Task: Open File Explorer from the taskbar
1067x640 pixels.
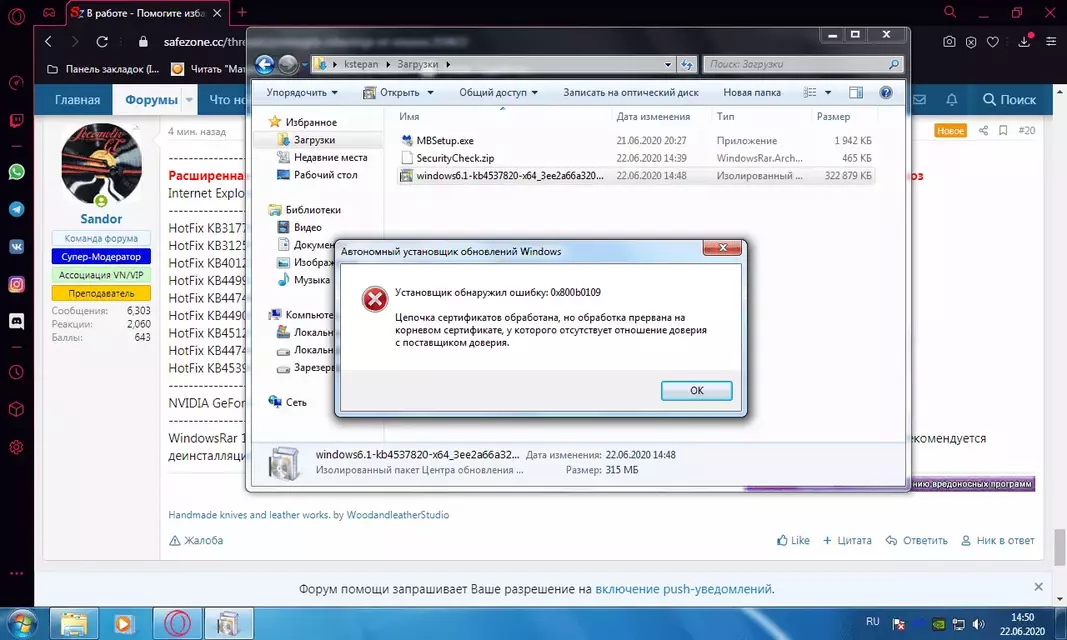Action: click(x=73, y=624)
